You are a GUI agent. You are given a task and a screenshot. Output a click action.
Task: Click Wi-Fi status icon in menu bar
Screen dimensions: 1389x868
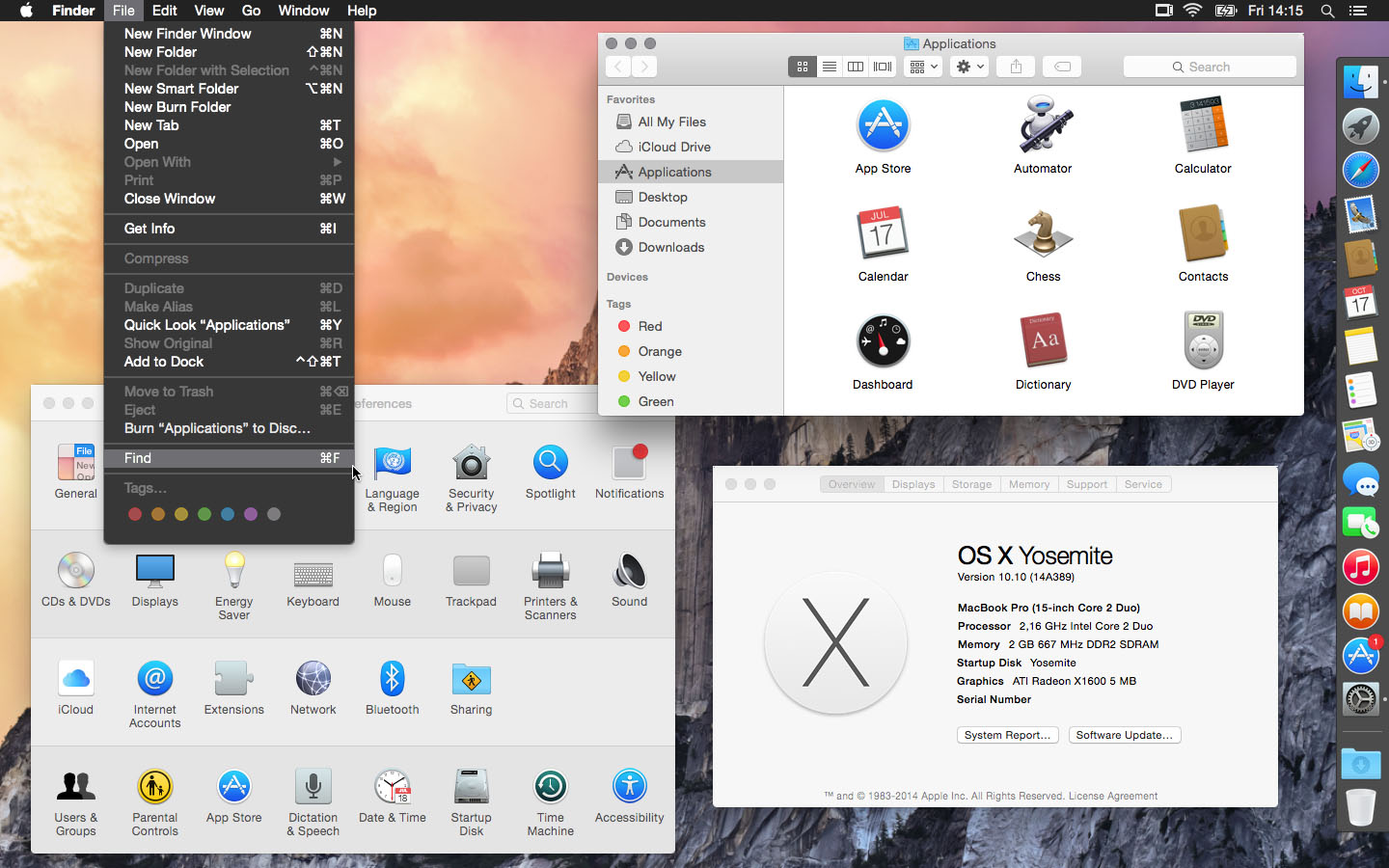point(1193,11)
